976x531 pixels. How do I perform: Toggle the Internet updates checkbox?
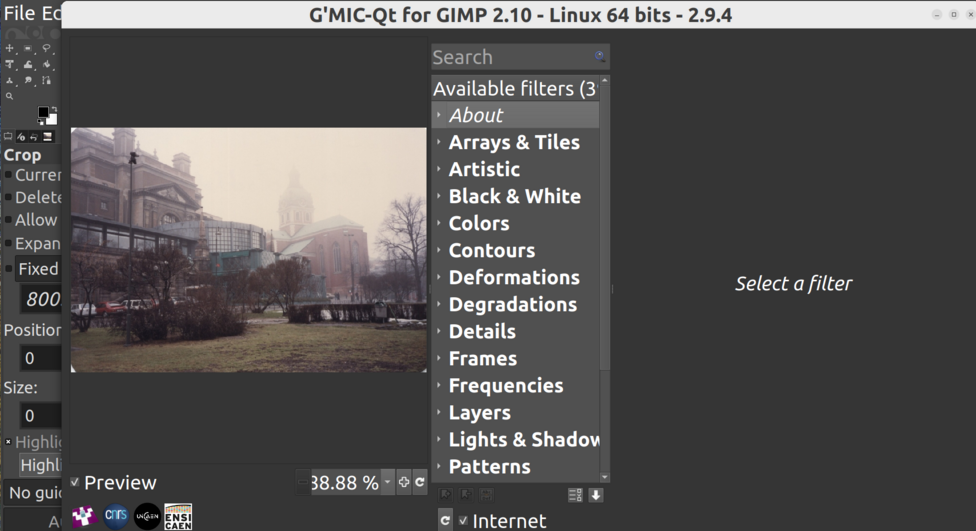click(x=463, y=520)
